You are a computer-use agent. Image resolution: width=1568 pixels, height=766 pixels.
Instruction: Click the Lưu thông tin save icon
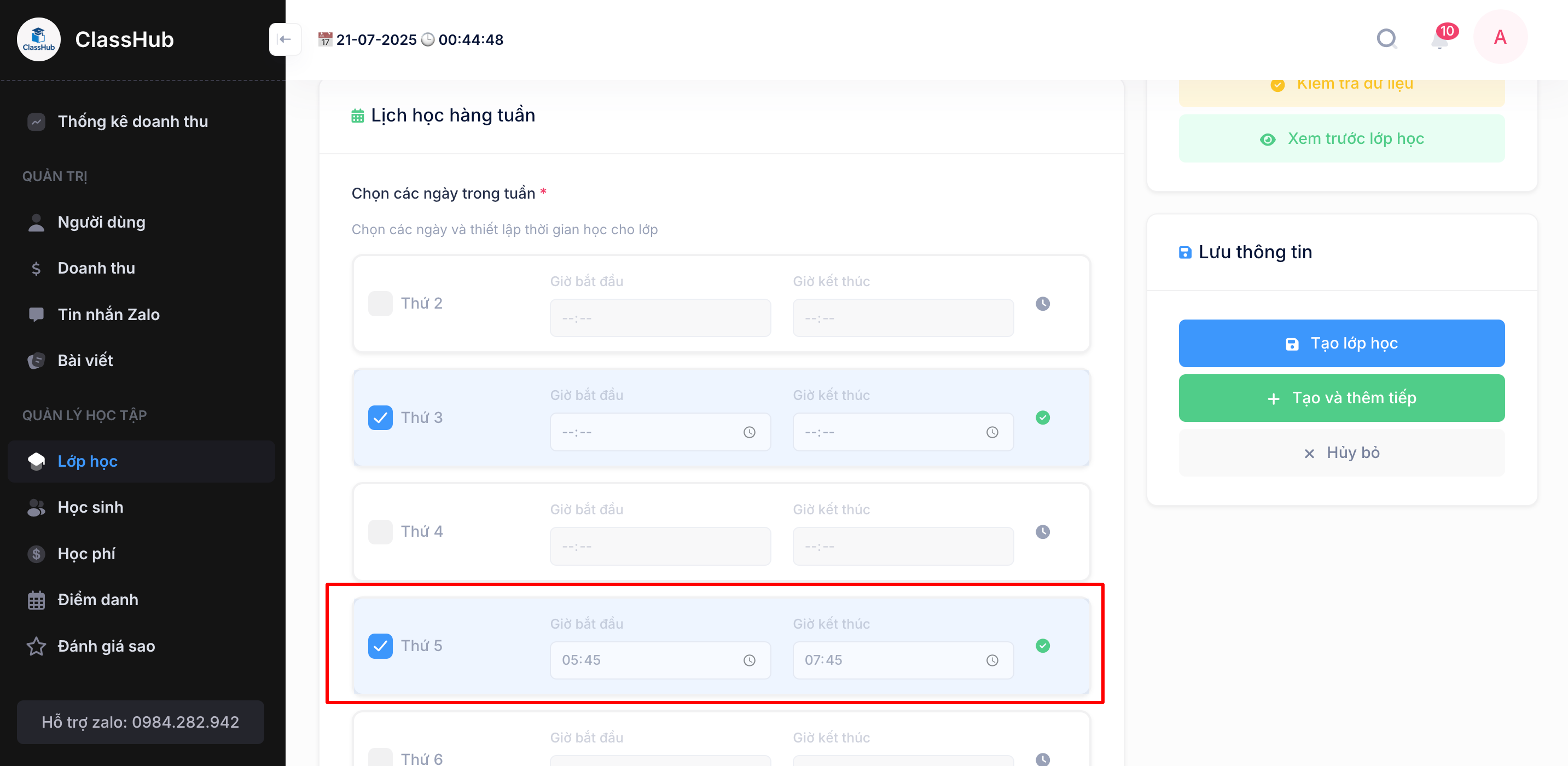[x=1184, y=252]
